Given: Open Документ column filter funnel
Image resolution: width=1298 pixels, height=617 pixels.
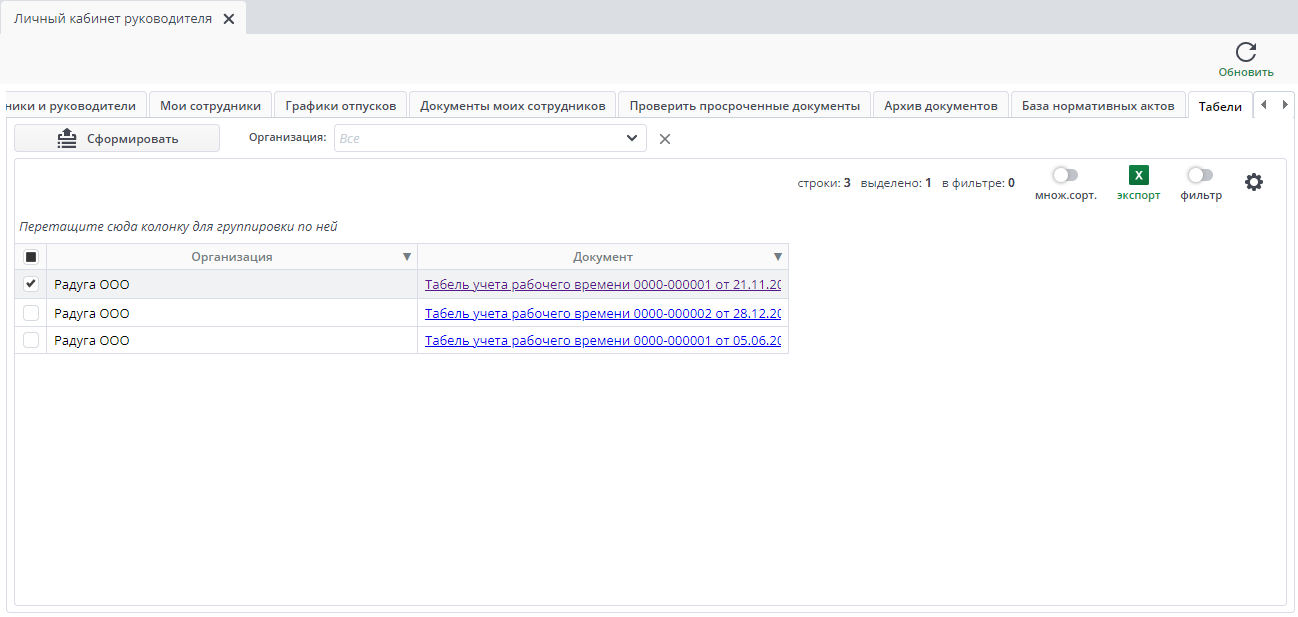Looking at the screenshot, I should [778, 257].
